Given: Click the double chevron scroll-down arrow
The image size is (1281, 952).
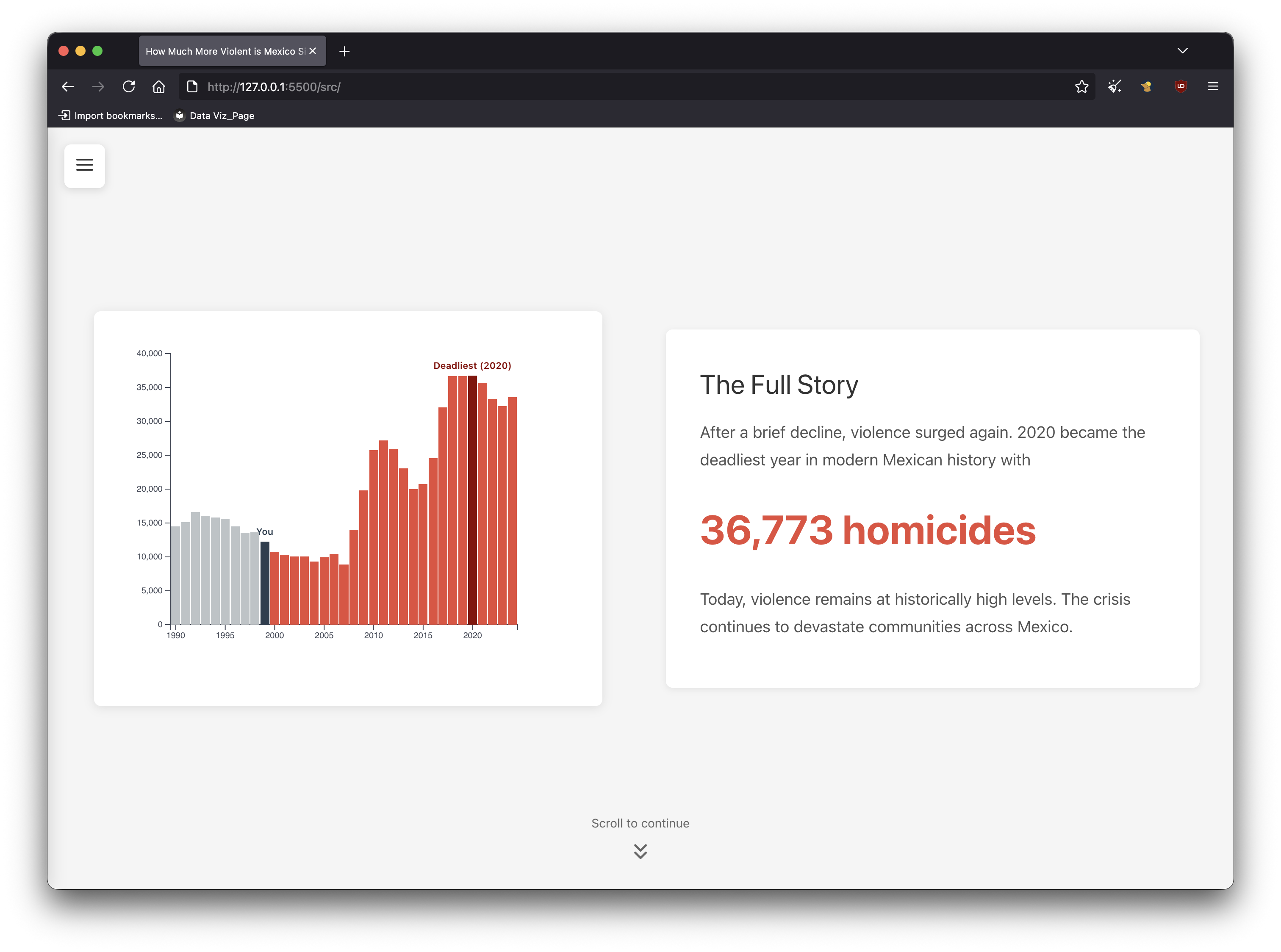Looking at the screenshot, I should 640,851.
